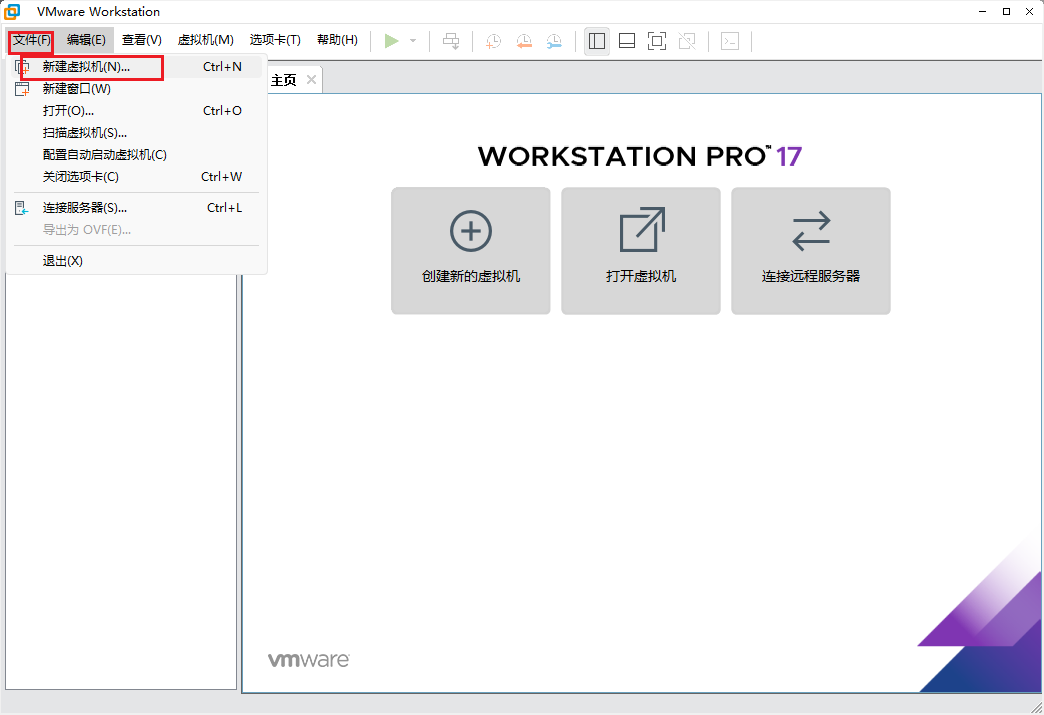Image resolution: width=1044 pixels, height=715 pixels.
Task: Click the green power on play button
Action: (x=392, y=41)
